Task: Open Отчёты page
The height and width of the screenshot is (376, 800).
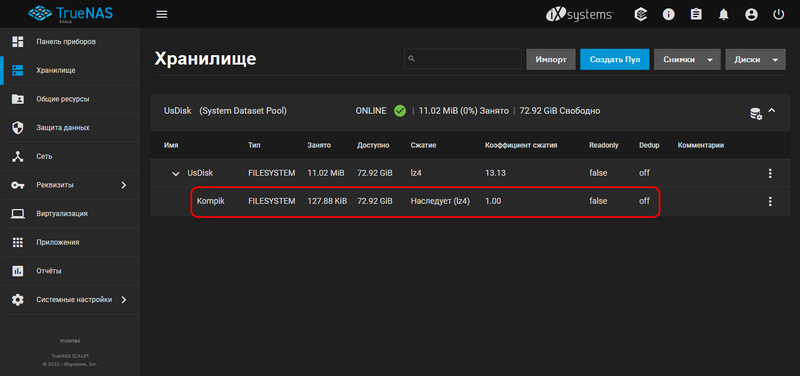Action: pos(49,270)
